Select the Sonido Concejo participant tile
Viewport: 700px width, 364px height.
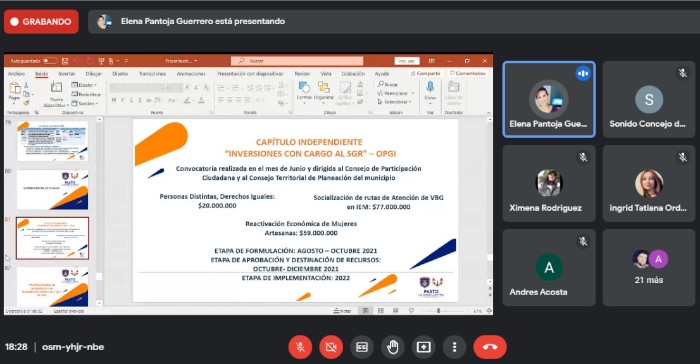(x=649, y=99)
